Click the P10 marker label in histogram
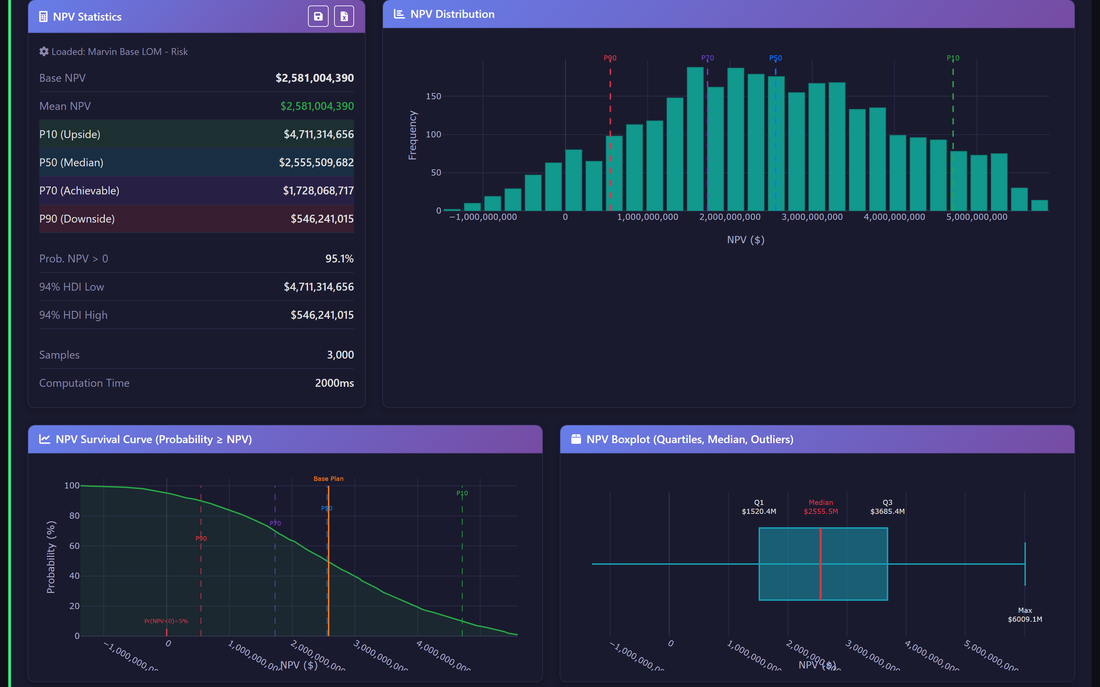The width and height of the screenshot is (1100, 687). [x=953, y=58]
